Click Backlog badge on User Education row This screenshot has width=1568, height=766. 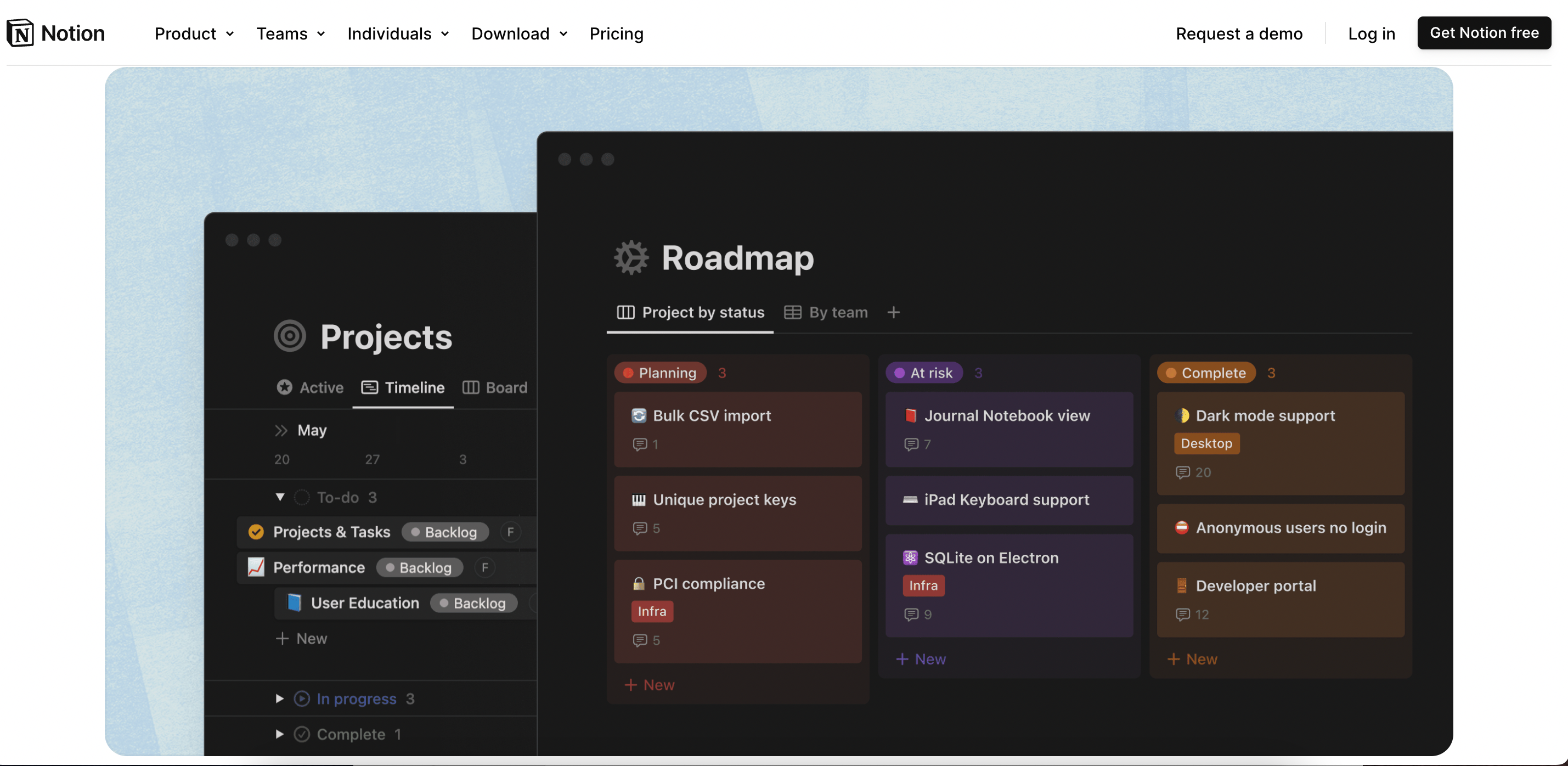point(473,604)
